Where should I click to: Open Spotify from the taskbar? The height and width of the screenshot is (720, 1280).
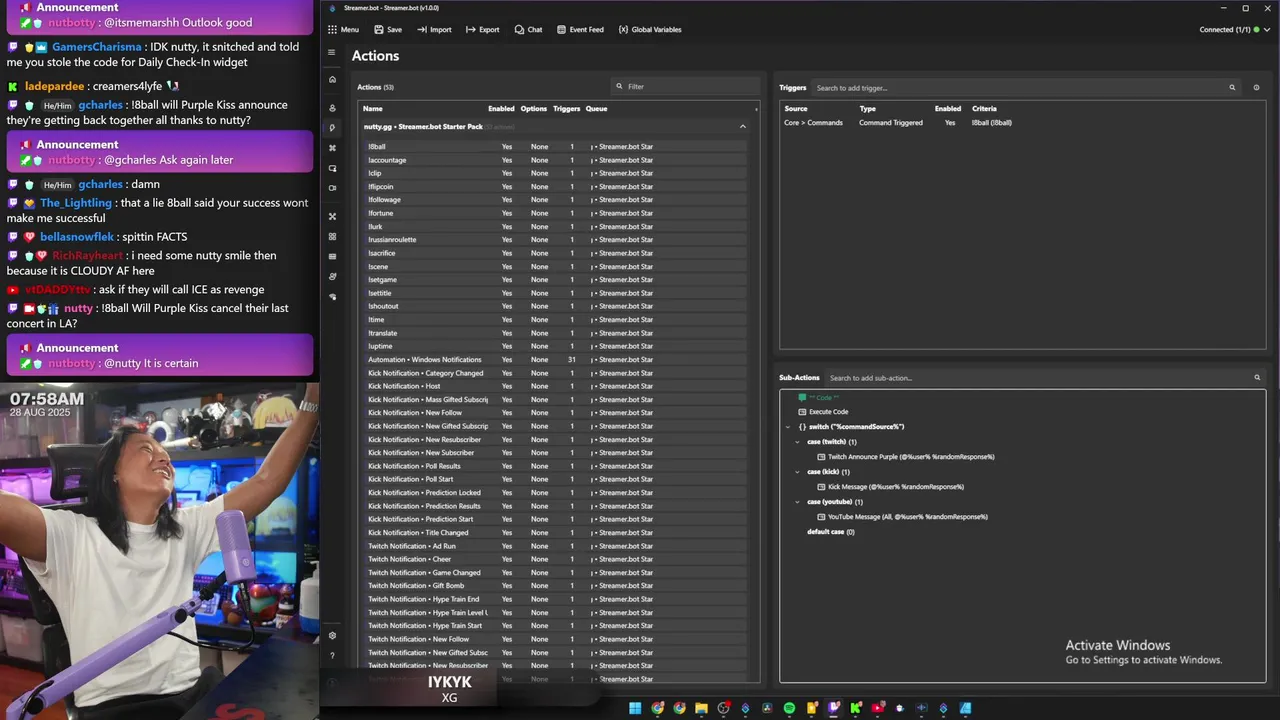tap(789, 708)
